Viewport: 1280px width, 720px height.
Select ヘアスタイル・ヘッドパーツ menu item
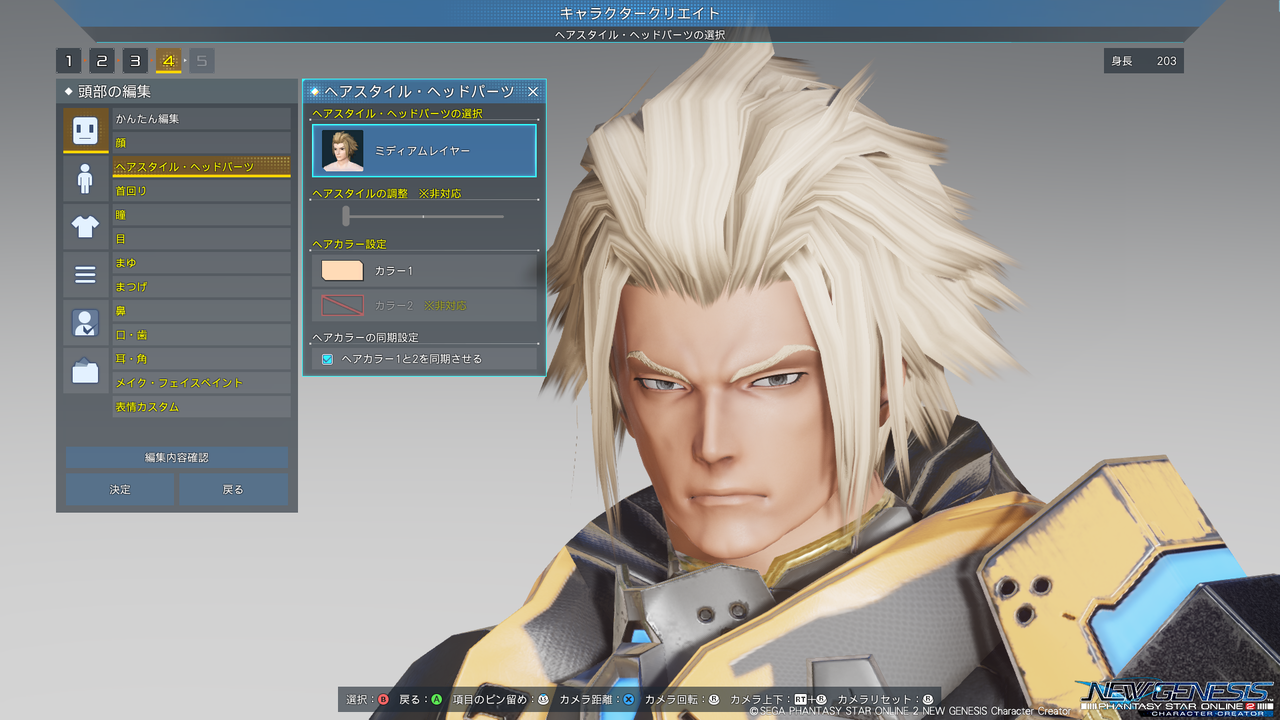pos(201,167)
